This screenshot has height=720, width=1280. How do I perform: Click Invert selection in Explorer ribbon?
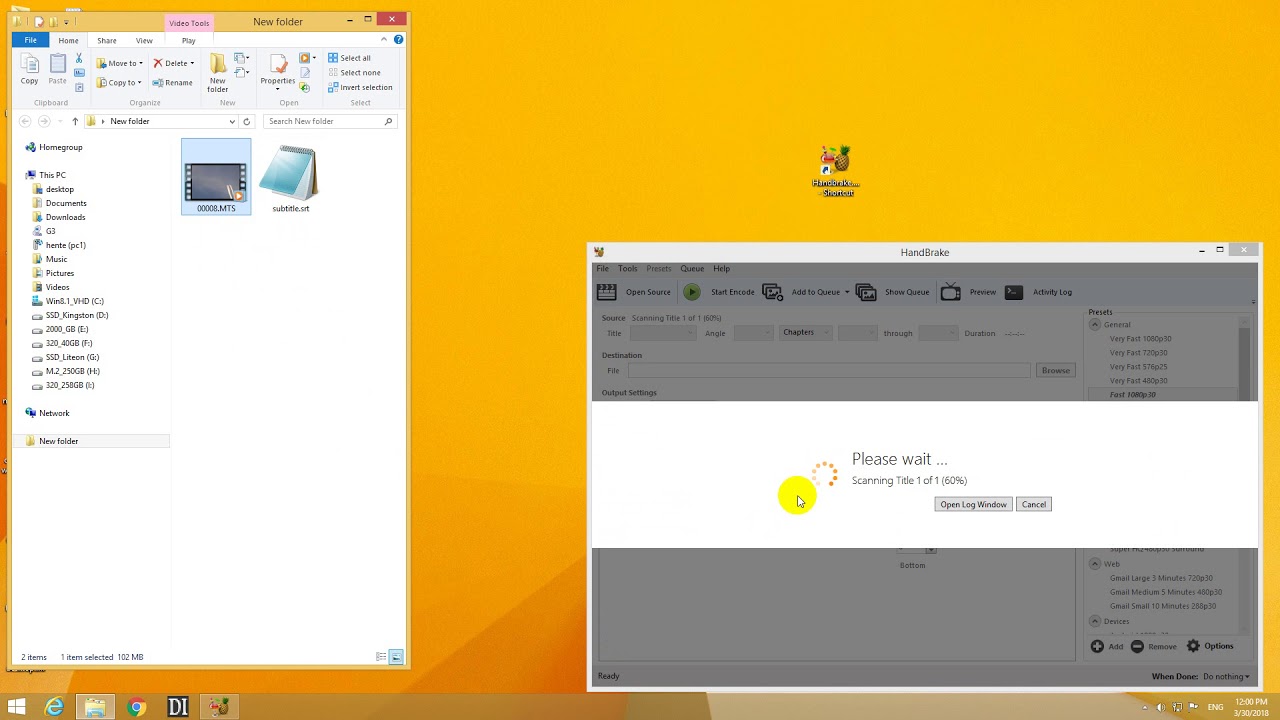360,87
